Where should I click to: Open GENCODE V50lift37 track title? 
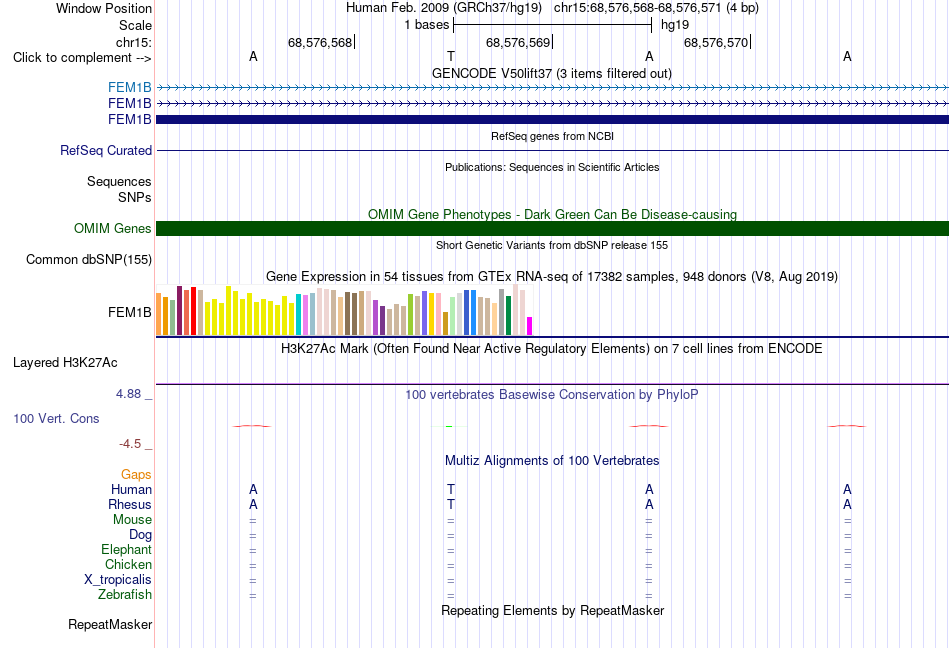pyautogui.click(x=552, y=73)
